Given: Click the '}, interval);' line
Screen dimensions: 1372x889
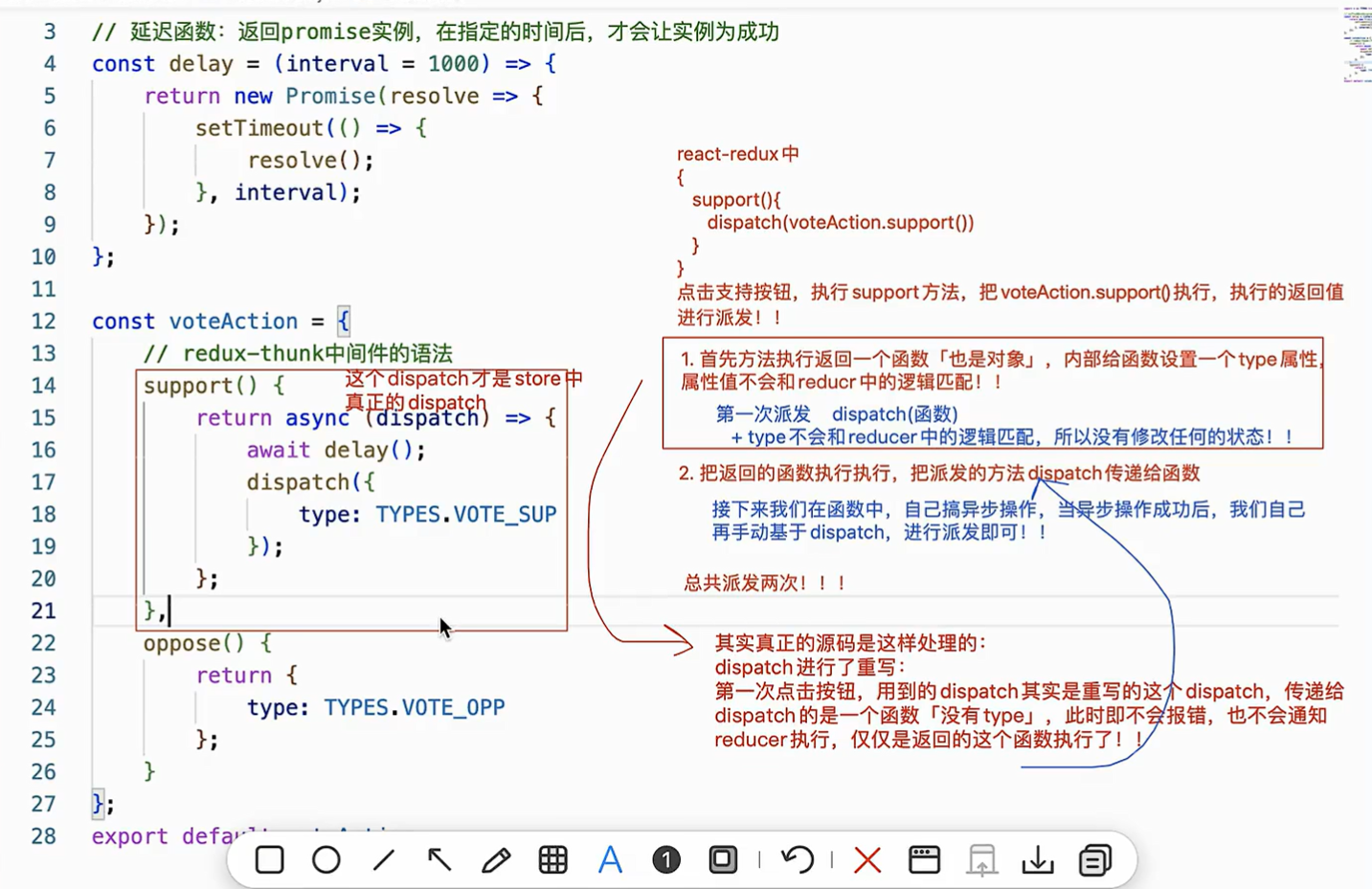Looking at the screenshot, I should tap(278, 192).
